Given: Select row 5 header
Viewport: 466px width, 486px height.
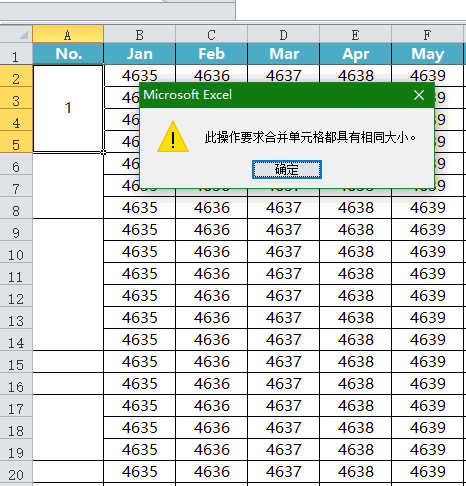Looking at the screenshot, I should pos(16,143).
